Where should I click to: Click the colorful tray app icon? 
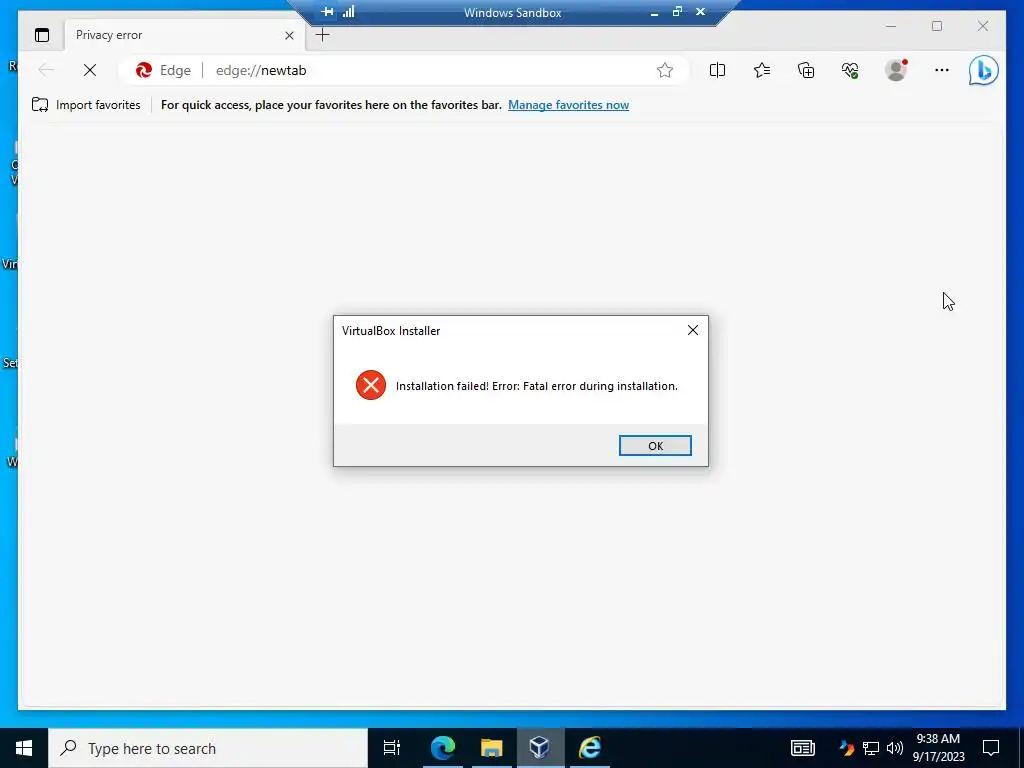point(847,748)
